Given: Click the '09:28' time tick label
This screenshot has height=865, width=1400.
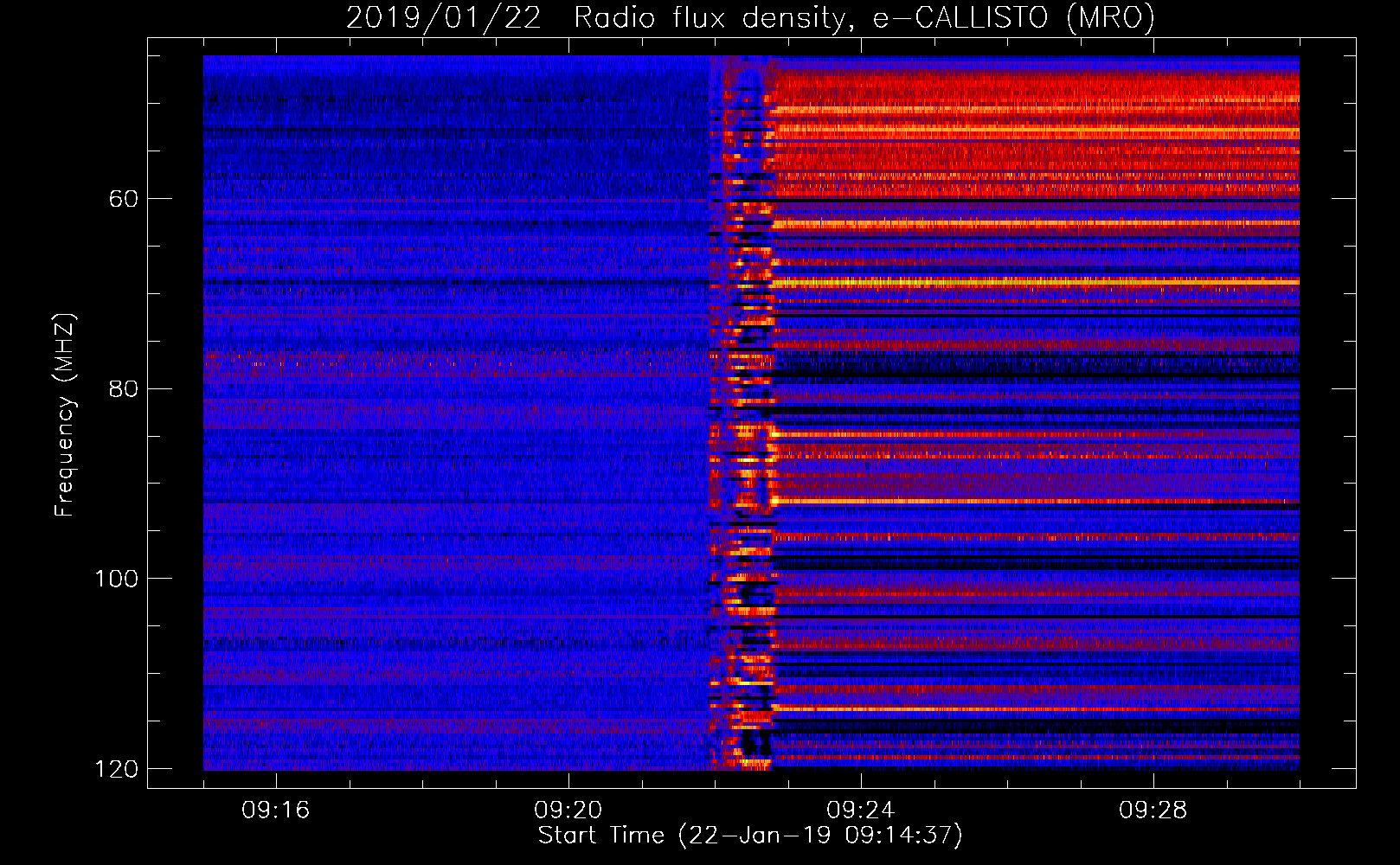Looking at the screenshot, I should click(1153, 811).
